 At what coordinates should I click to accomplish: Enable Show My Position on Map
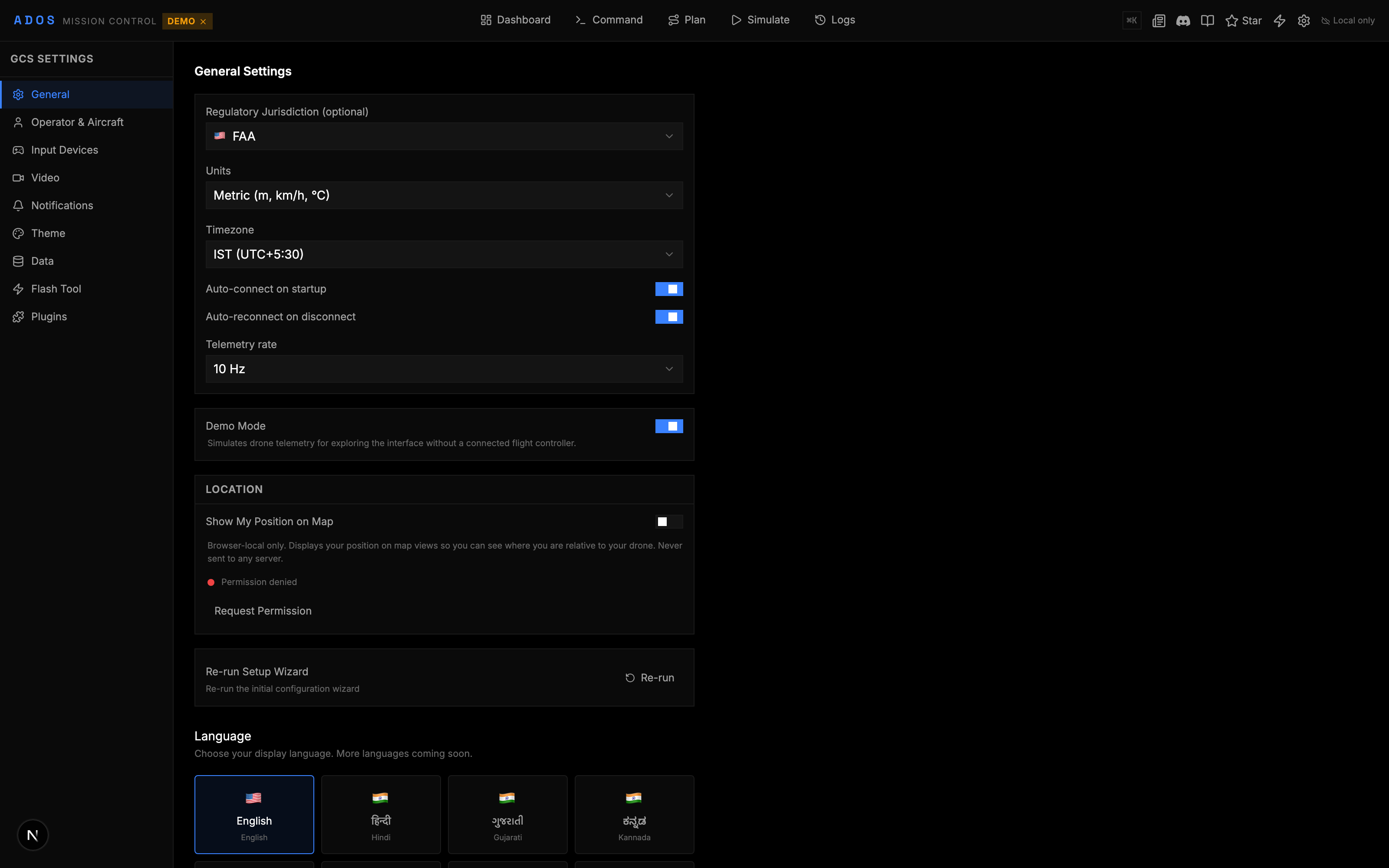(668, 521)
